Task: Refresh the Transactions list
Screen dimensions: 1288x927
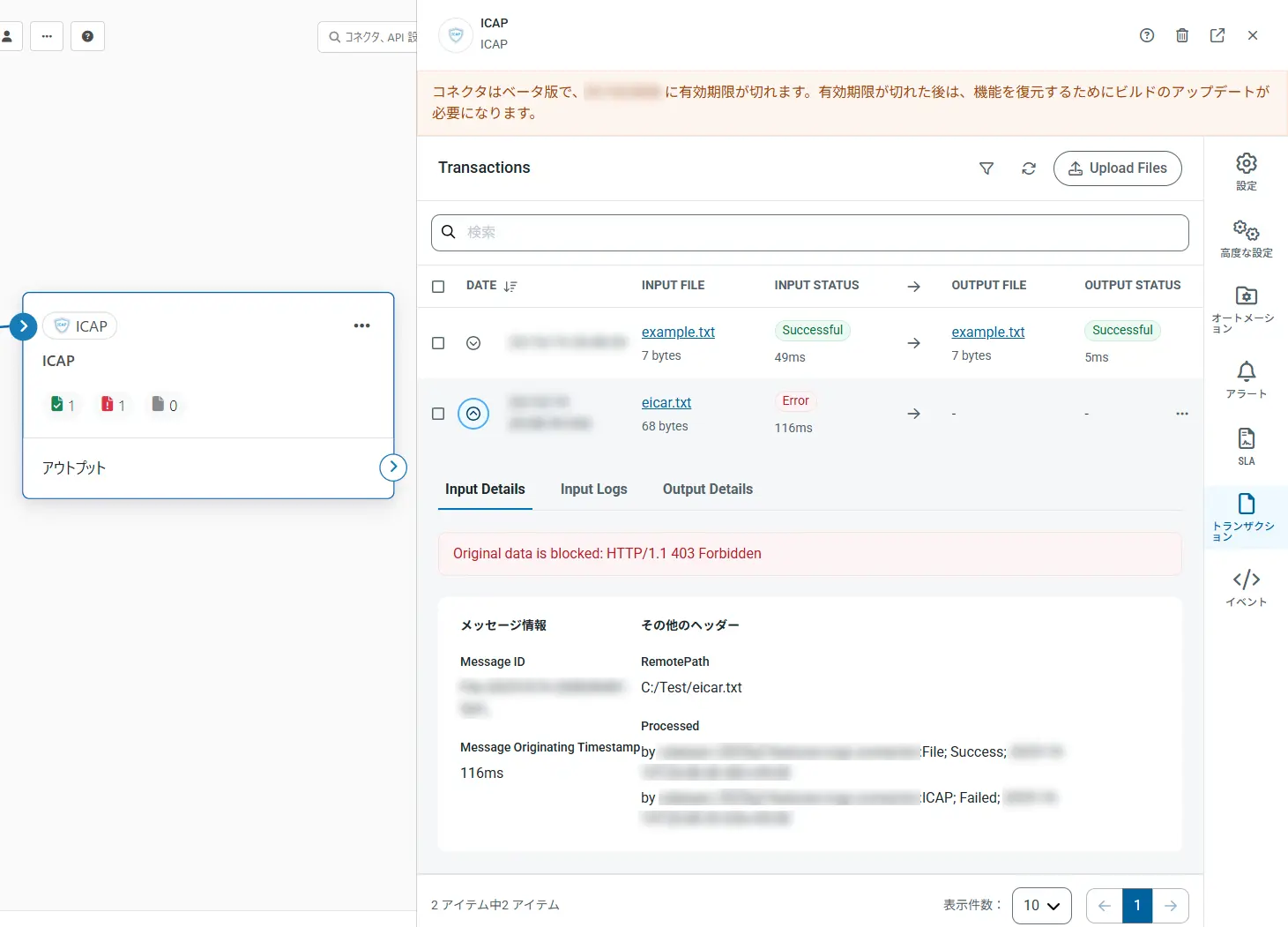Action: point(1028,168)
